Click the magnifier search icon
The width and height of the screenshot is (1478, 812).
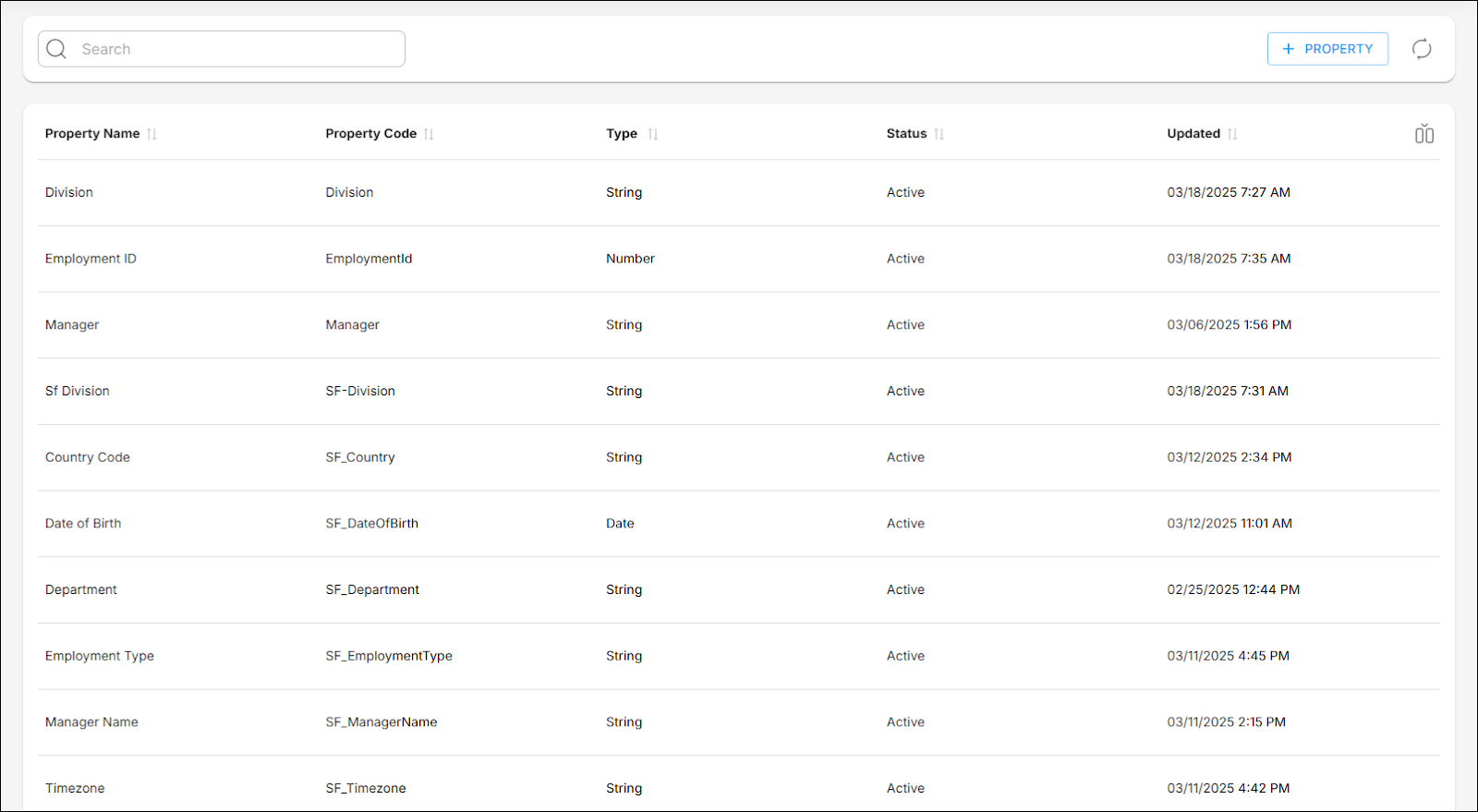(x=56, y=49)
